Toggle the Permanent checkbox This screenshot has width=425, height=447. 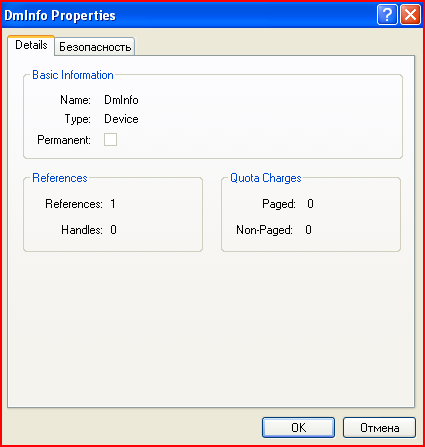(x=110, y=139)
